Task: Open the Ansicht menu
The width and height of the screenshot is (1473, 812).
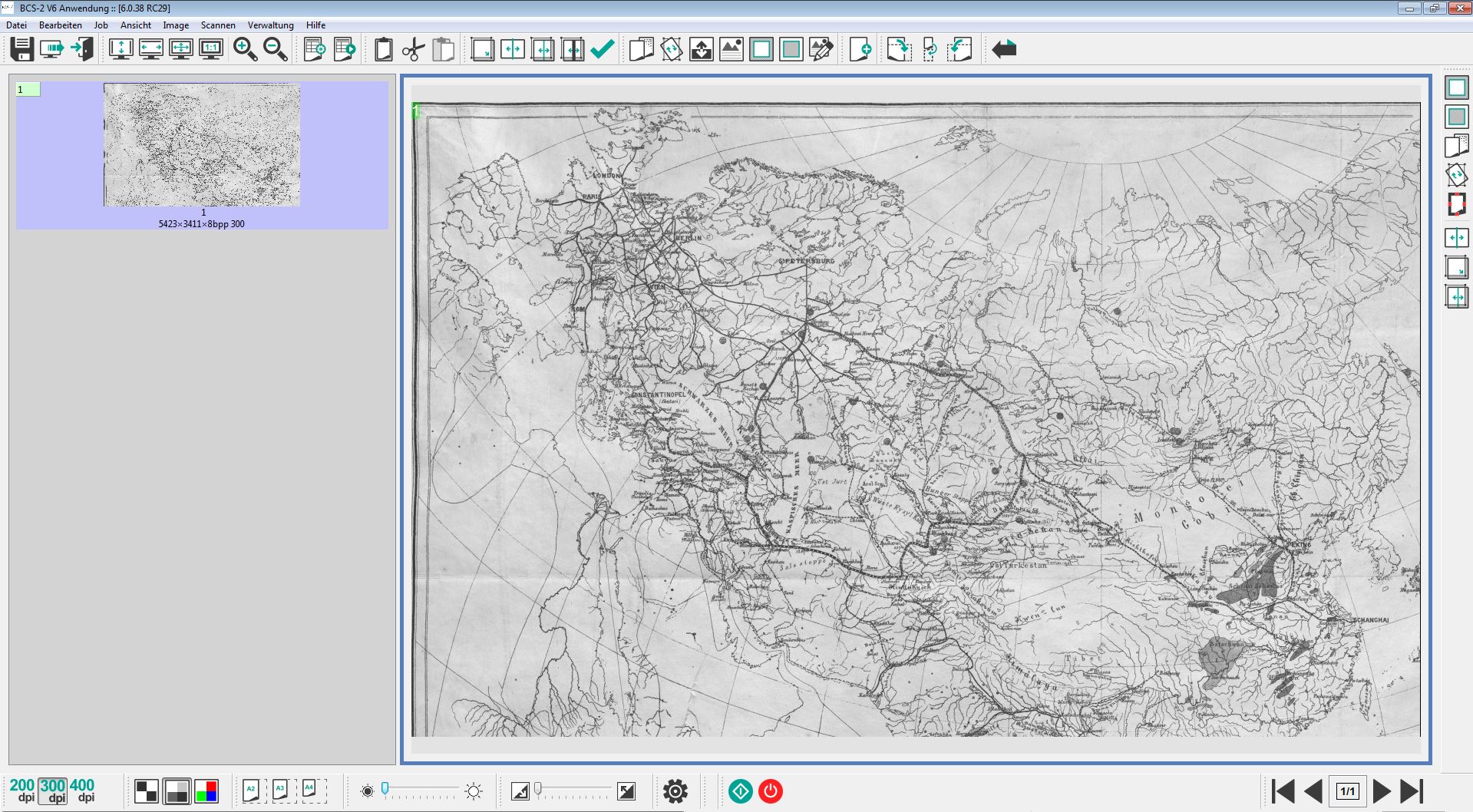Action: click(136, 25)
